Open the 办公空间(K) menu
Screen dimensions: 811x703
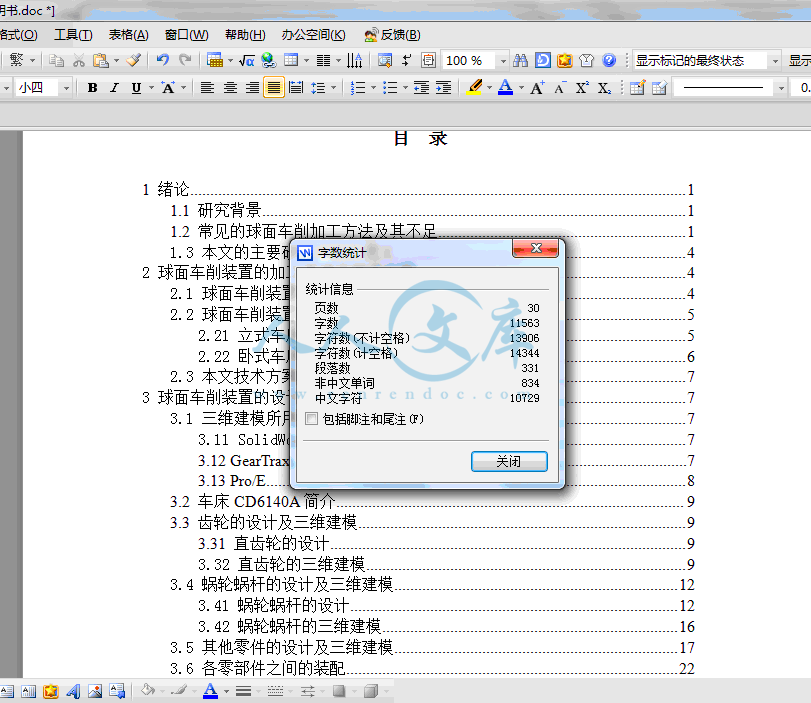coord(313,35)
